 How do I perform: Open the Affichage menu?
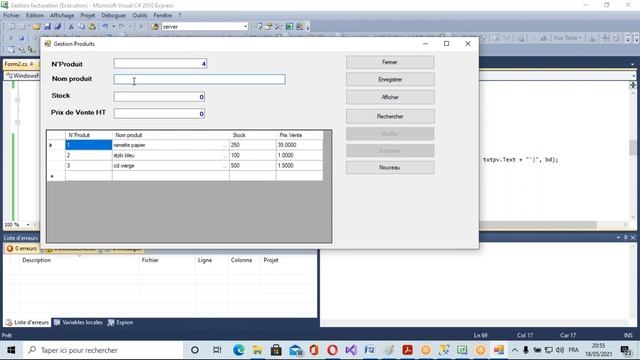pos(62,15)
